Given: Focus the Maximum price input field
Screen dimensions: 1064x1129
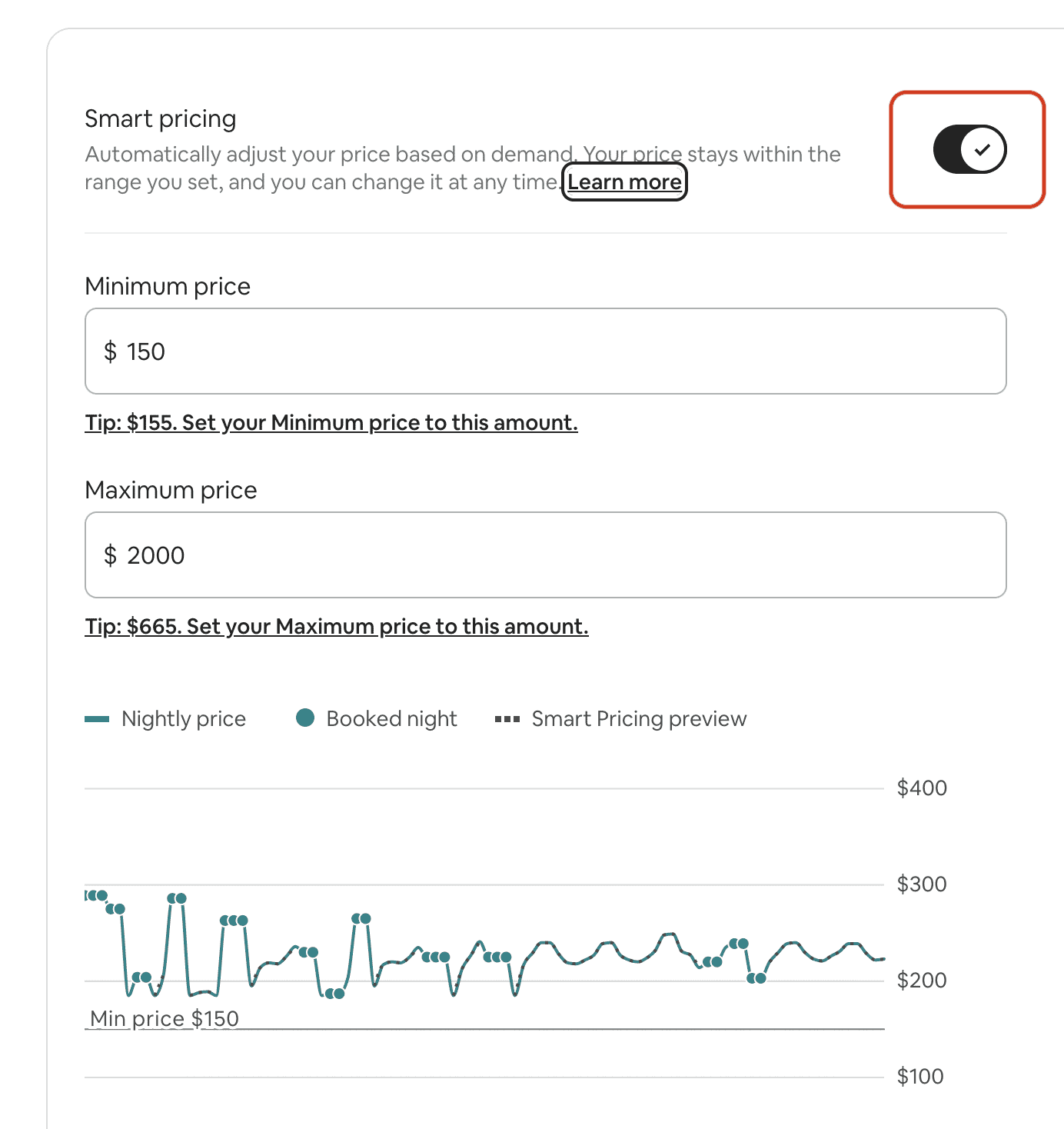Looking at the screenshot, I should (x=546, y=555).
